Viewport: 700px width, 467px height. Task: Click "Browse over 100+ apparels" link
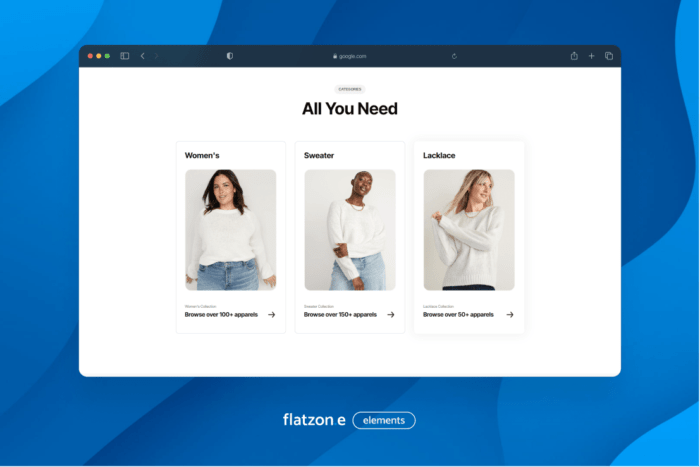(x=221, y=314)
